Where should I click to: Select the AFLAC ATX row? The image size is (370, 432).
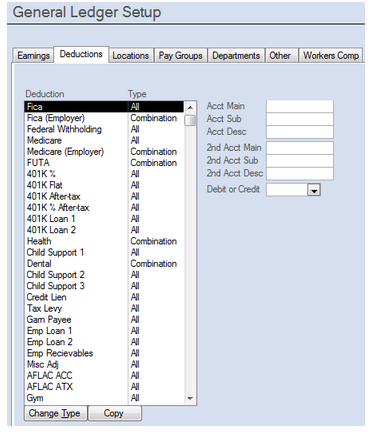(x=104, y=387)
